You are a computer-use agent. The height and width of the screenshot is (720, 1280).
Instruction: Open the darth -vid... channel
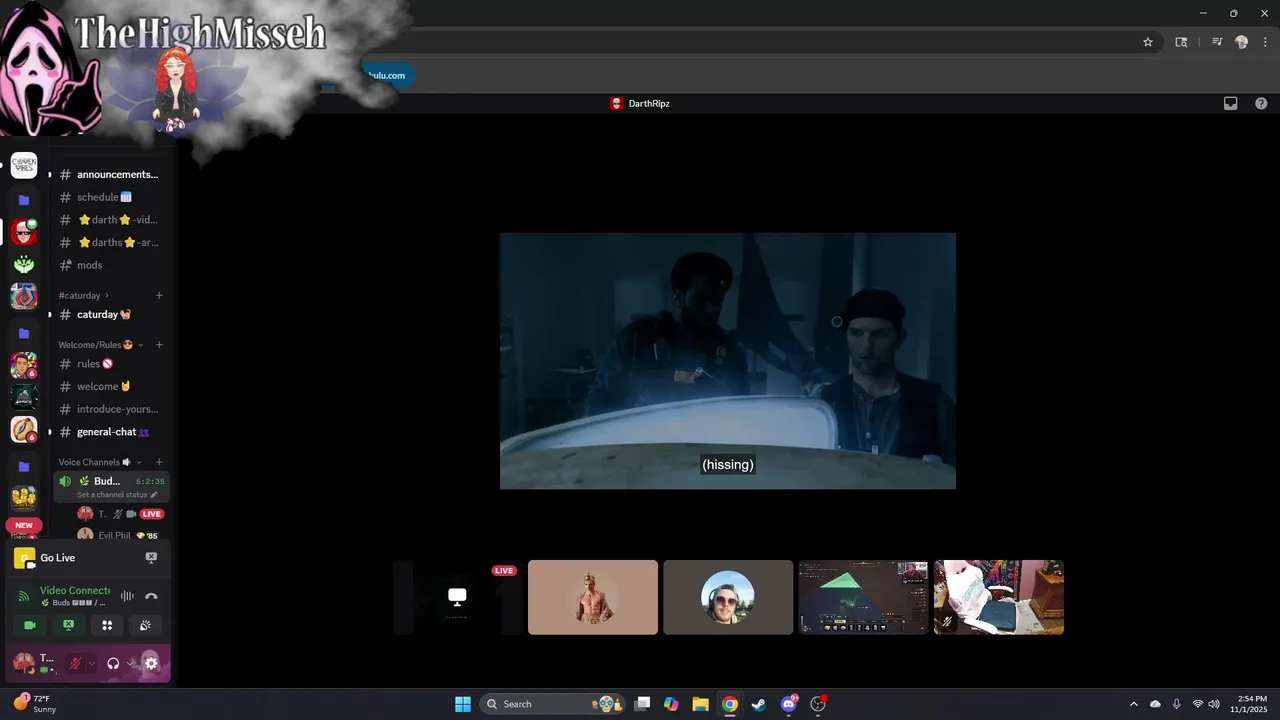[110, 220]
